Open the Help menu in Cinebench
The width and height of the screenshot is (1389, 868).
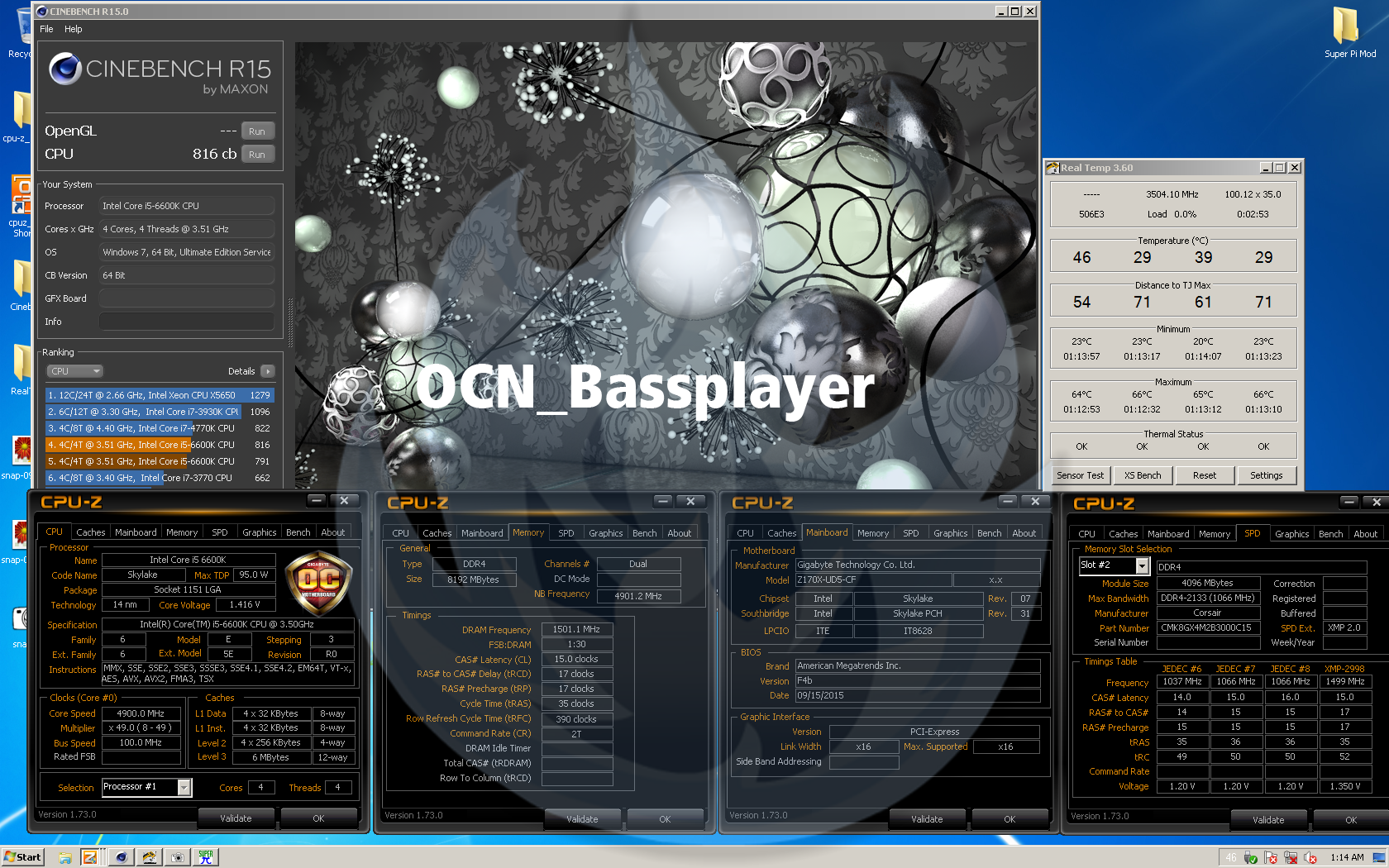click(x=74, y=29)
